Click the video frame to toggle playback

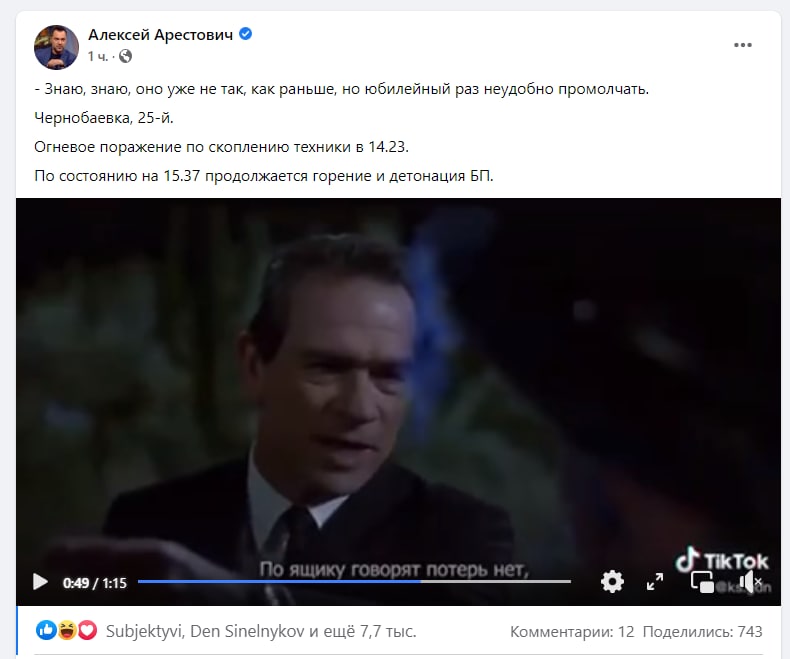(398, 378)
